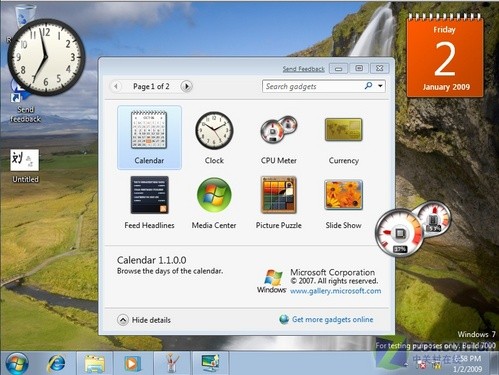This screenshot has width=499, height=375.
Task: Minimize the gadget gallery window
Action: [x=338, y=68]
